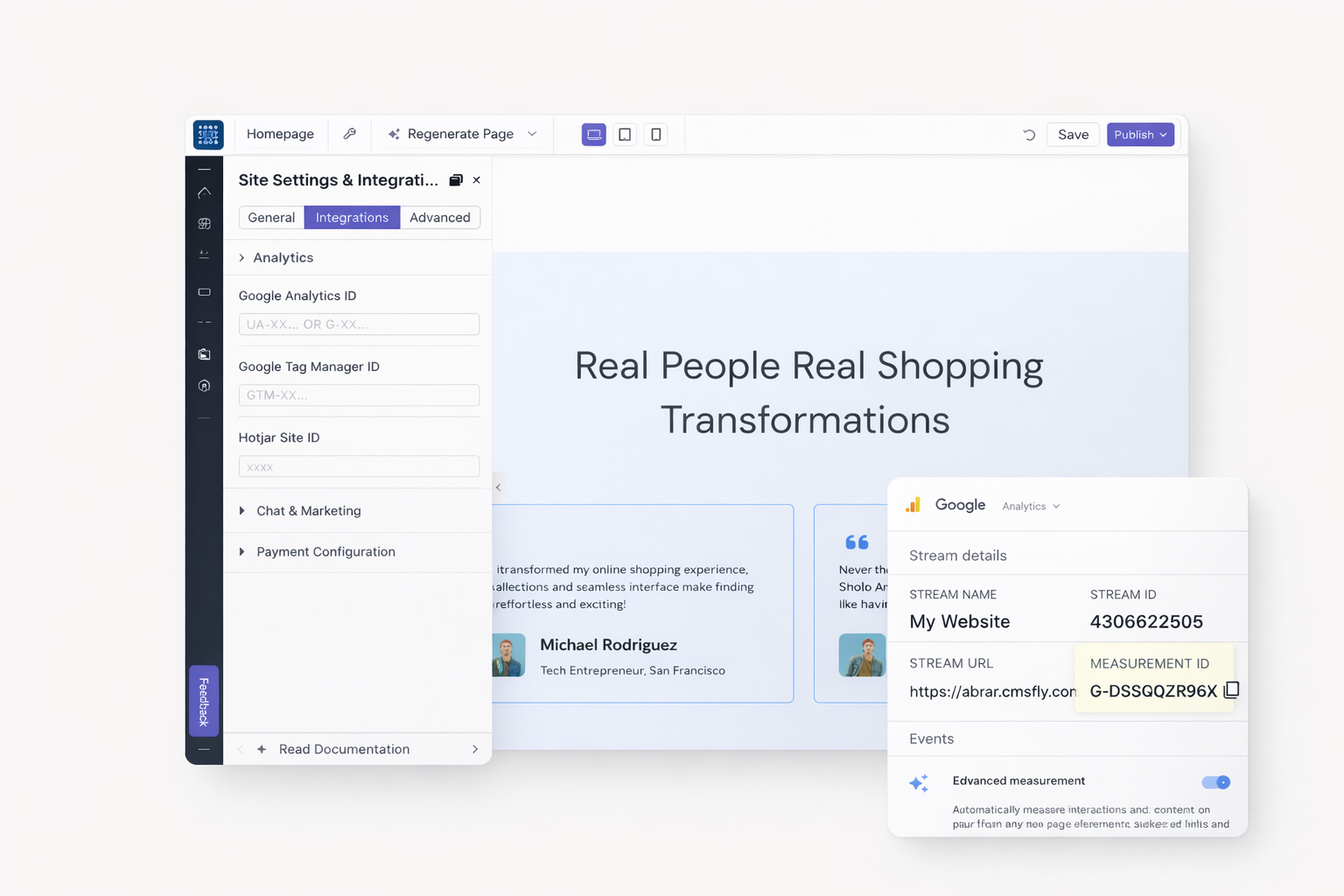Select the General tab

[271, 218]
